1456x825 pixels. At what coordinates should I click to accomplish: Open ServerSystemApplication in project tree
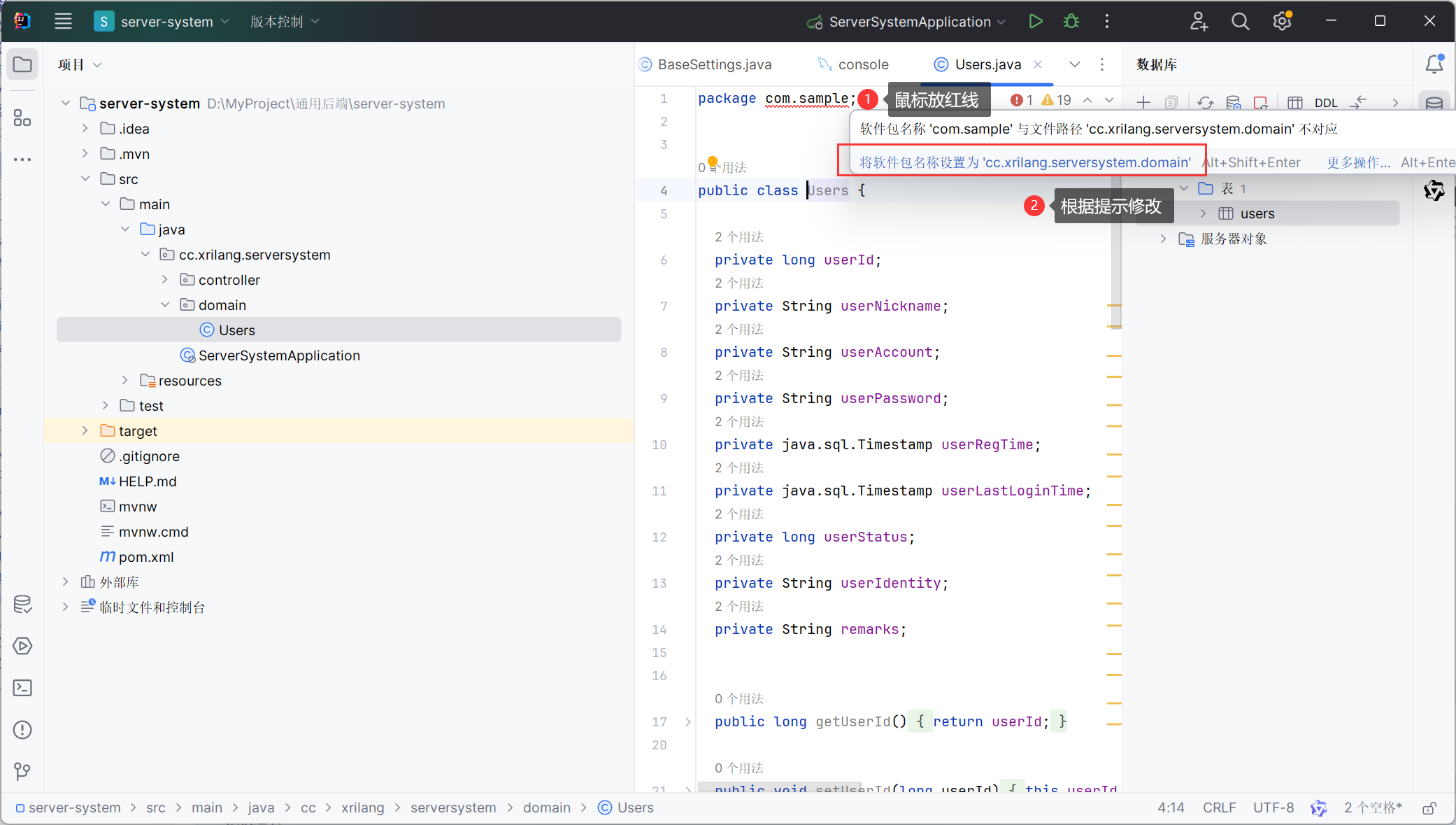pos(279,355)
